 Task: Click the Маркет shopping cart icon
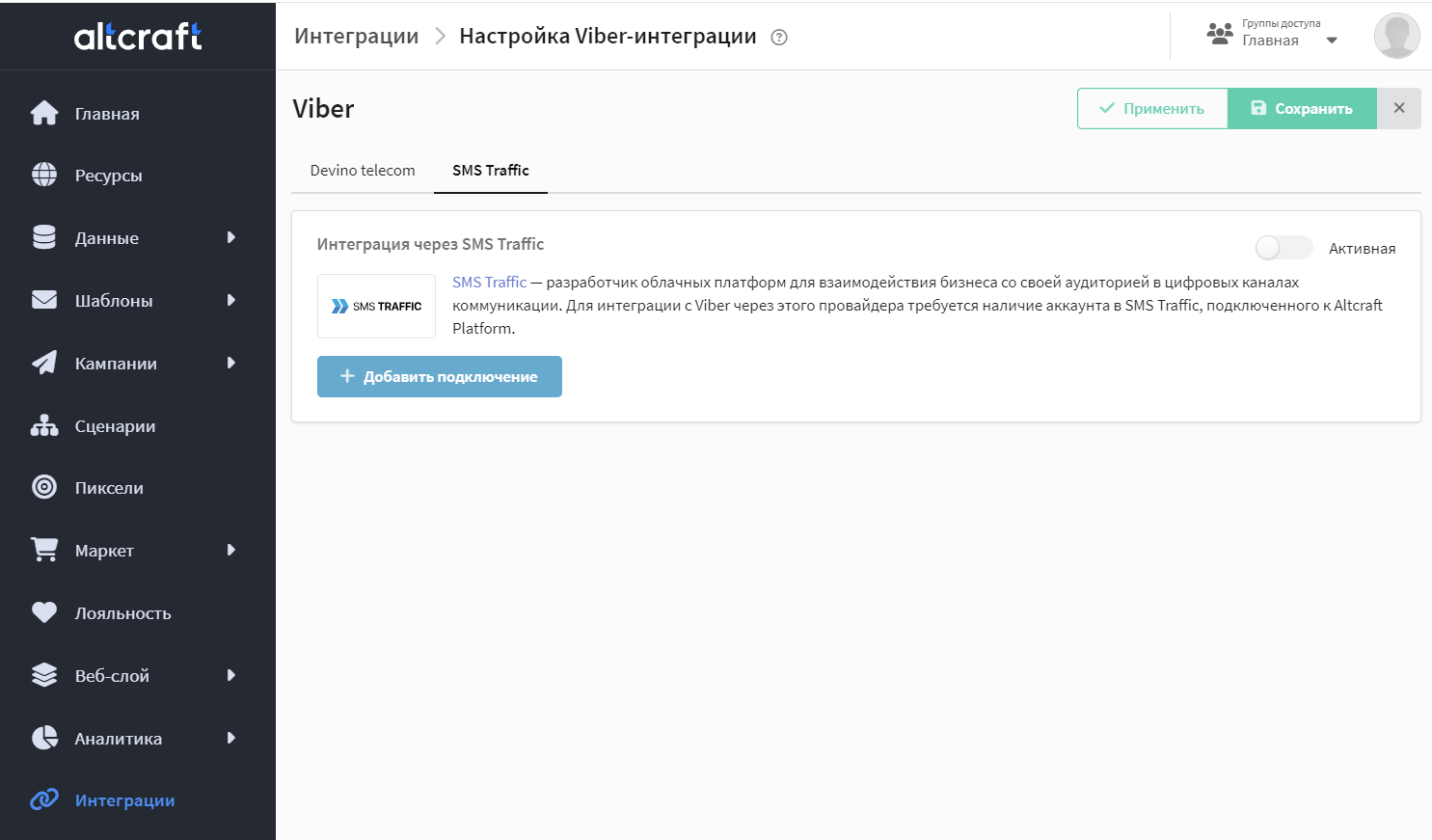pos(44,550)
